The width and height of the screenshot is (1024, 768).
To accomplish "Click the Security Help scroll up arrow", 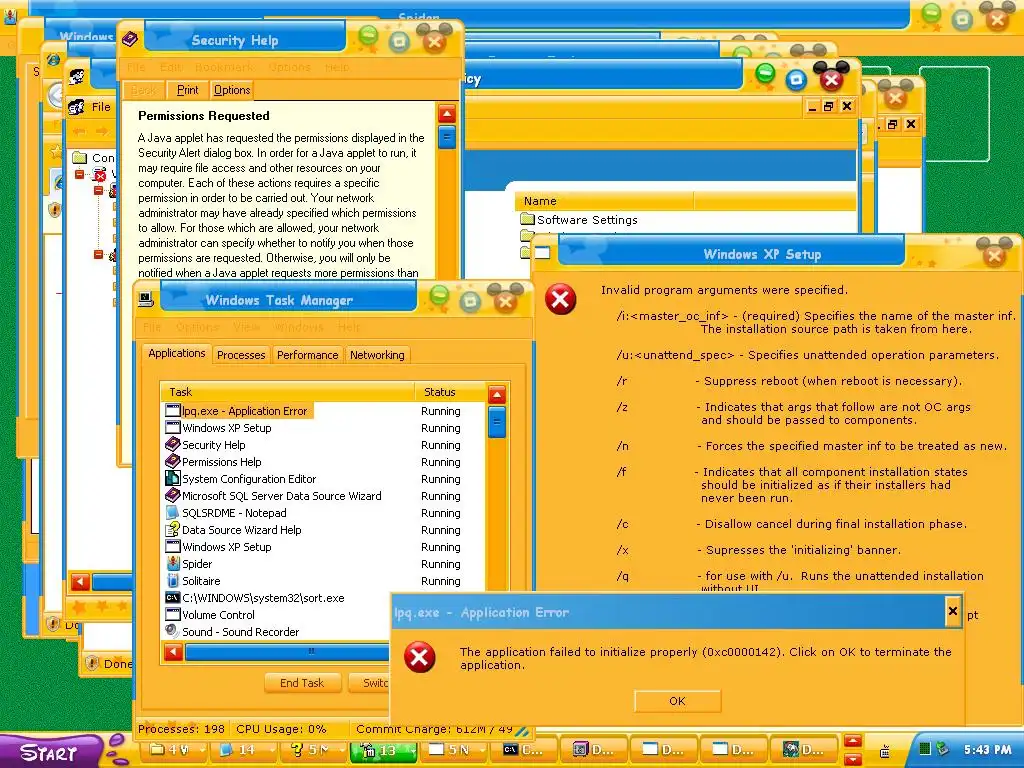I will coord(447,114).
